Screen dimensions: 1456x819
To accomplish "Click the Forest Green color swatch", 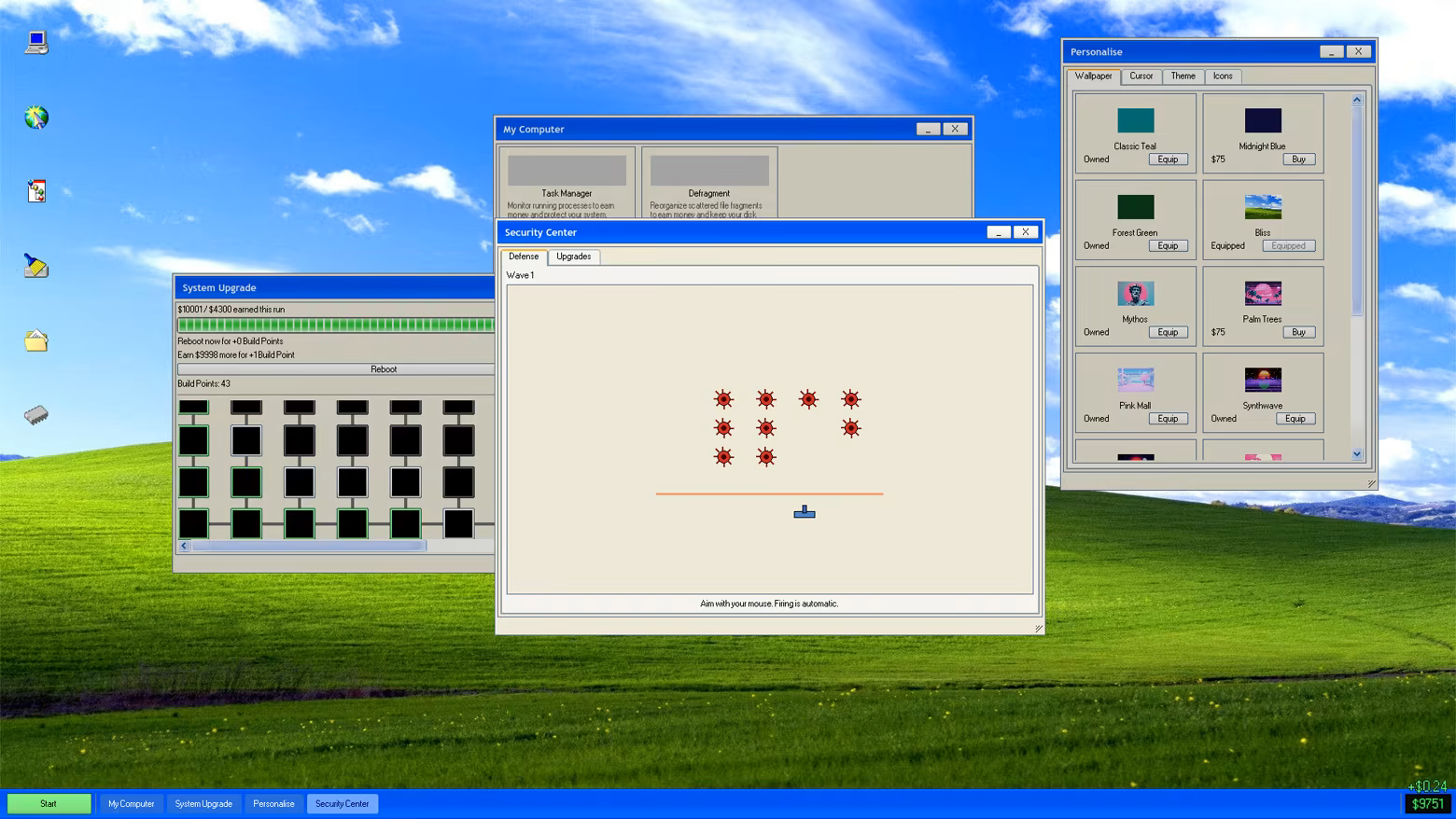I will coord(1135,207).
